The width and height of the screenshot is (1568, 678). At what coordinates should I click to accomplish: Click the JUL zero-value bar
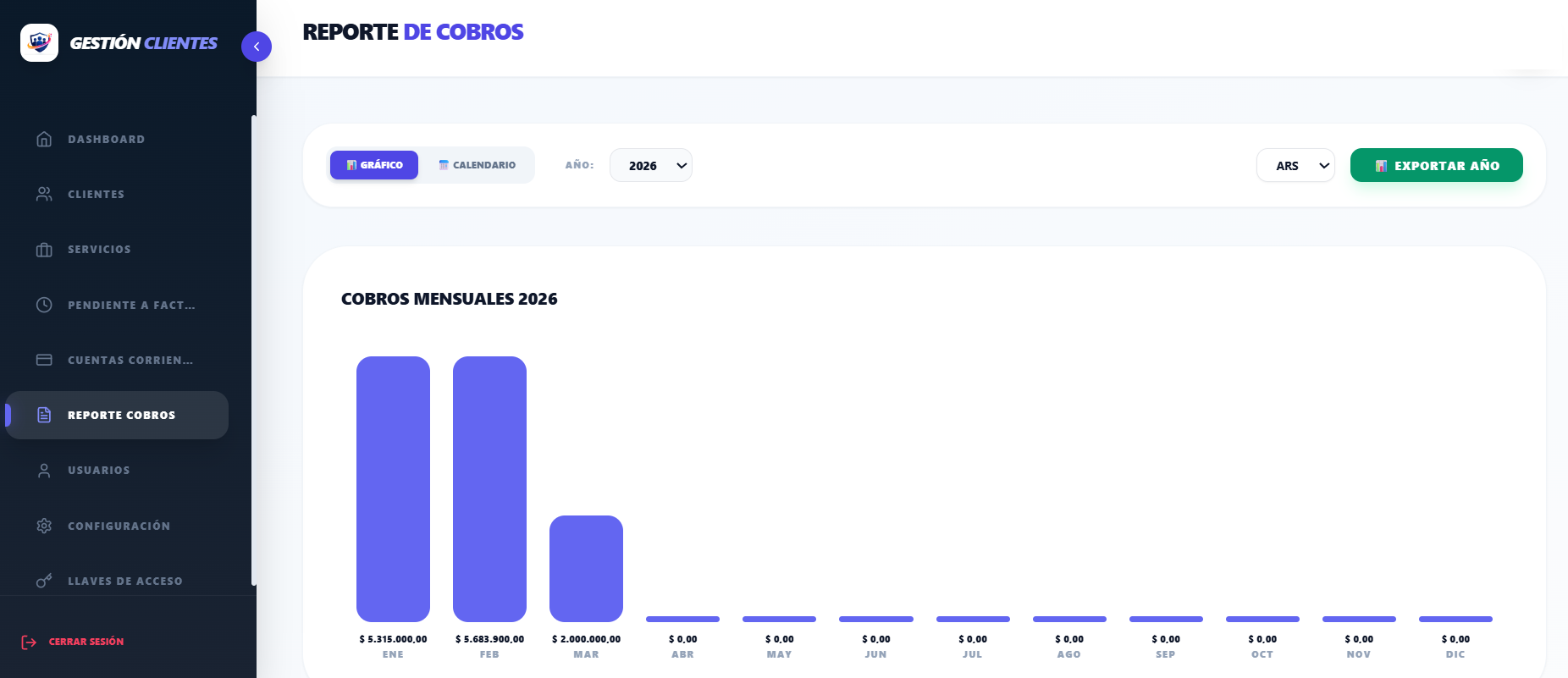pyautogui.click(x=973, y=619)
